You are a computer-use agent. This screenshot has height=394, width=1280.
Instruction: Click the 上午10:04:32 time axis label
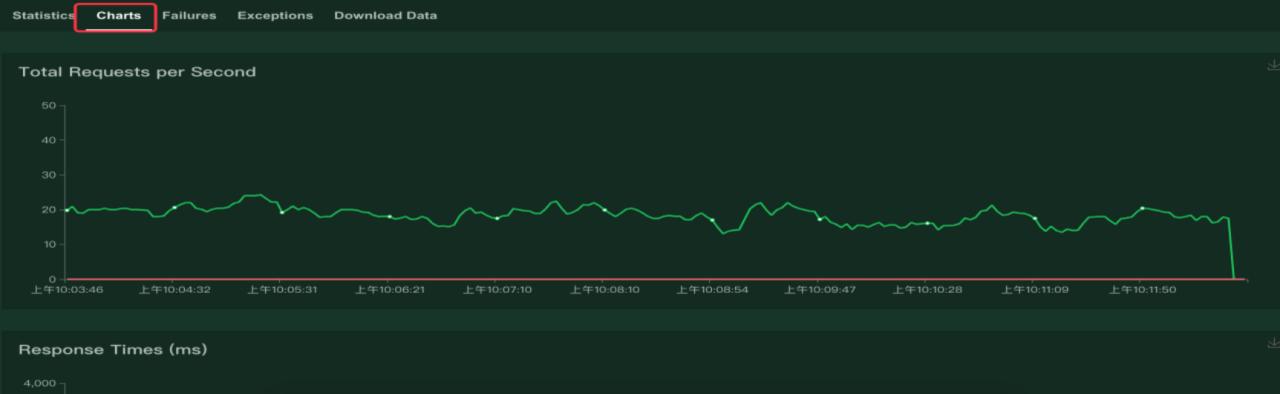174,290
